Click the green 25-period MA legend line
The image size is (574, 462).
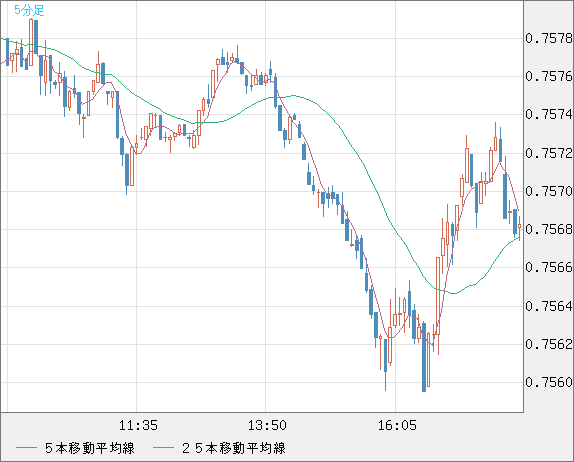tap(163, 448)
